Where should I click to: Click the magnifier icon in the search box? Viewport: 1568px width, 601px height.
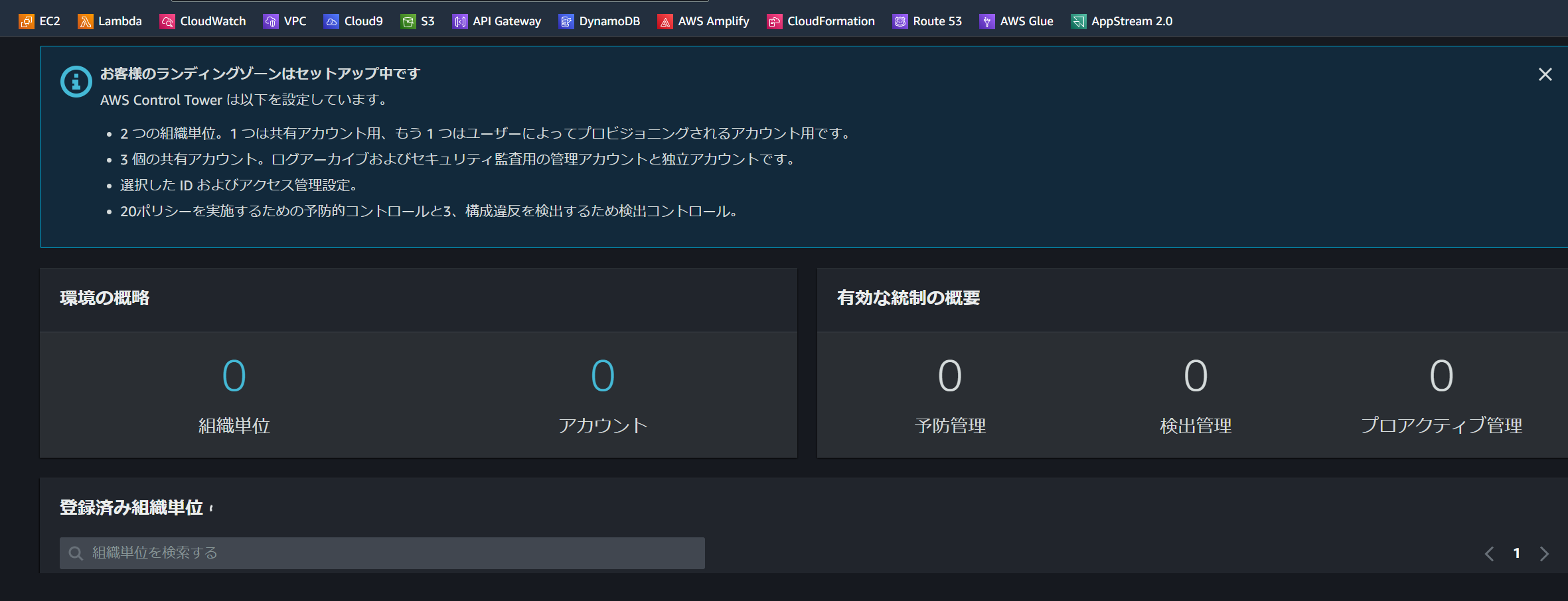pyautogui.click(x=75, y=553)
